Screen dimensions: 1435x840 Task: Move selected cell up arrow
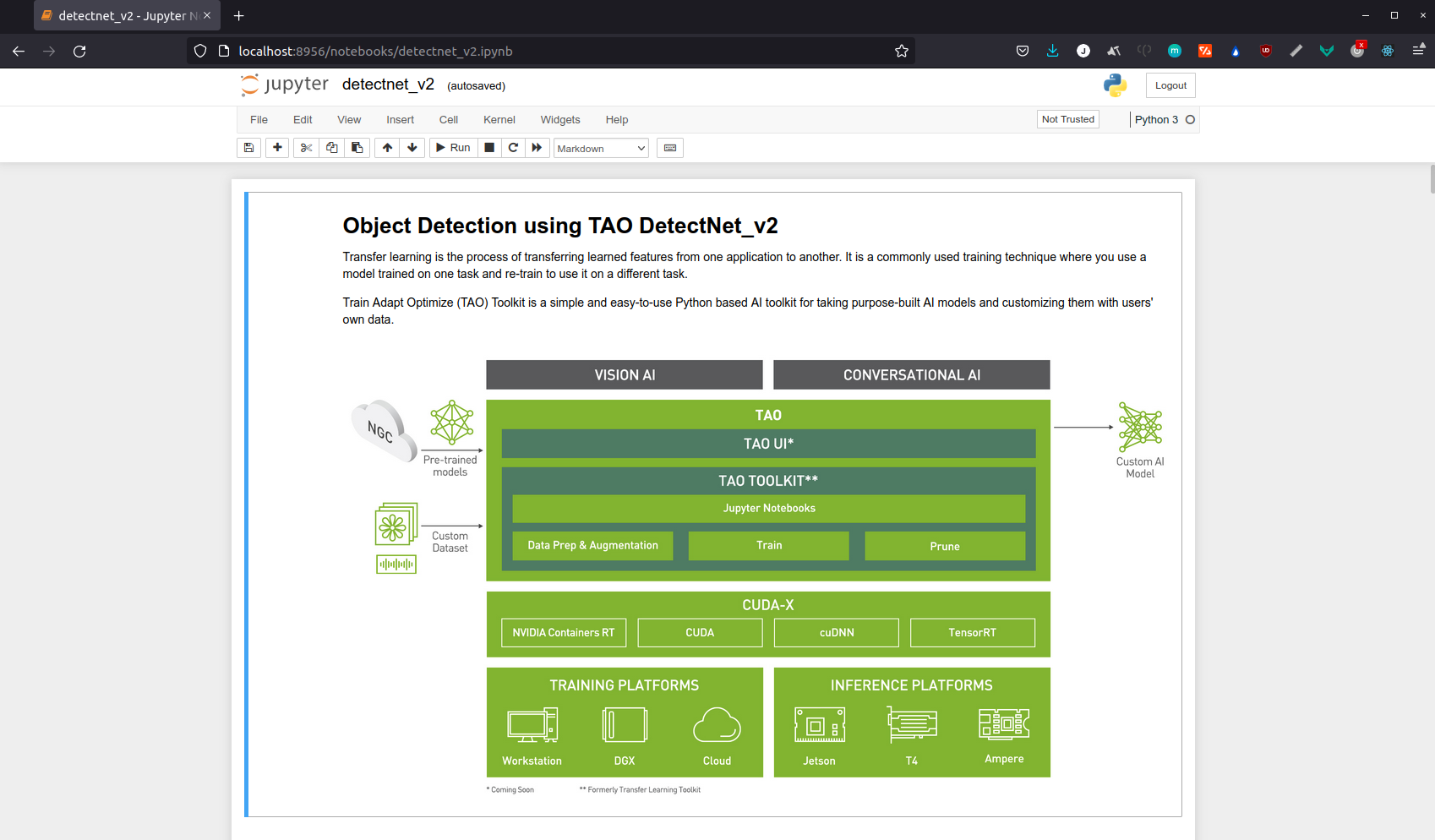tap(387, 148)
